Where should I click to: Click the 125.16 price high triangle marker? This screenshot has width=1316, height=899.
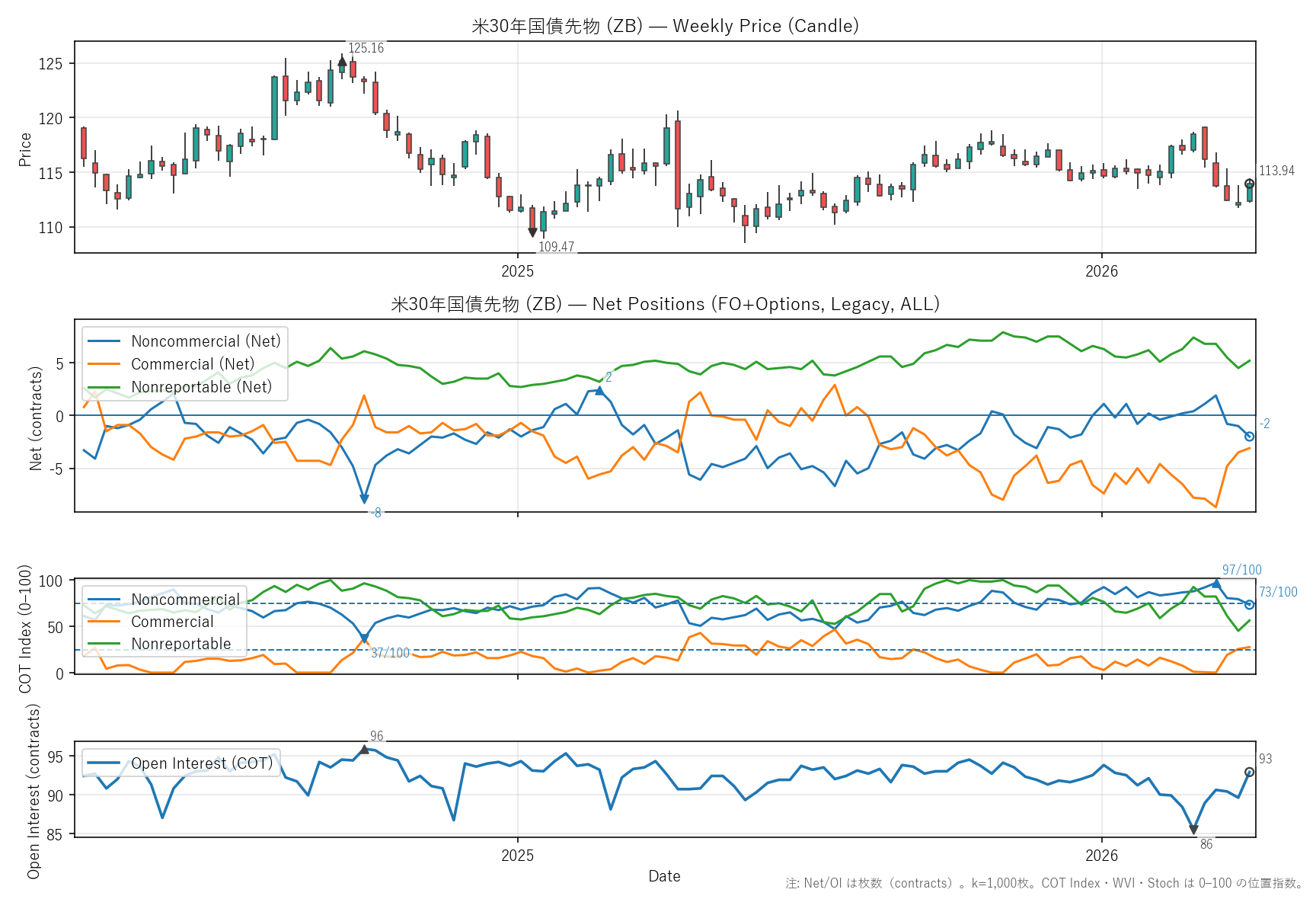(x=342, y=60)
